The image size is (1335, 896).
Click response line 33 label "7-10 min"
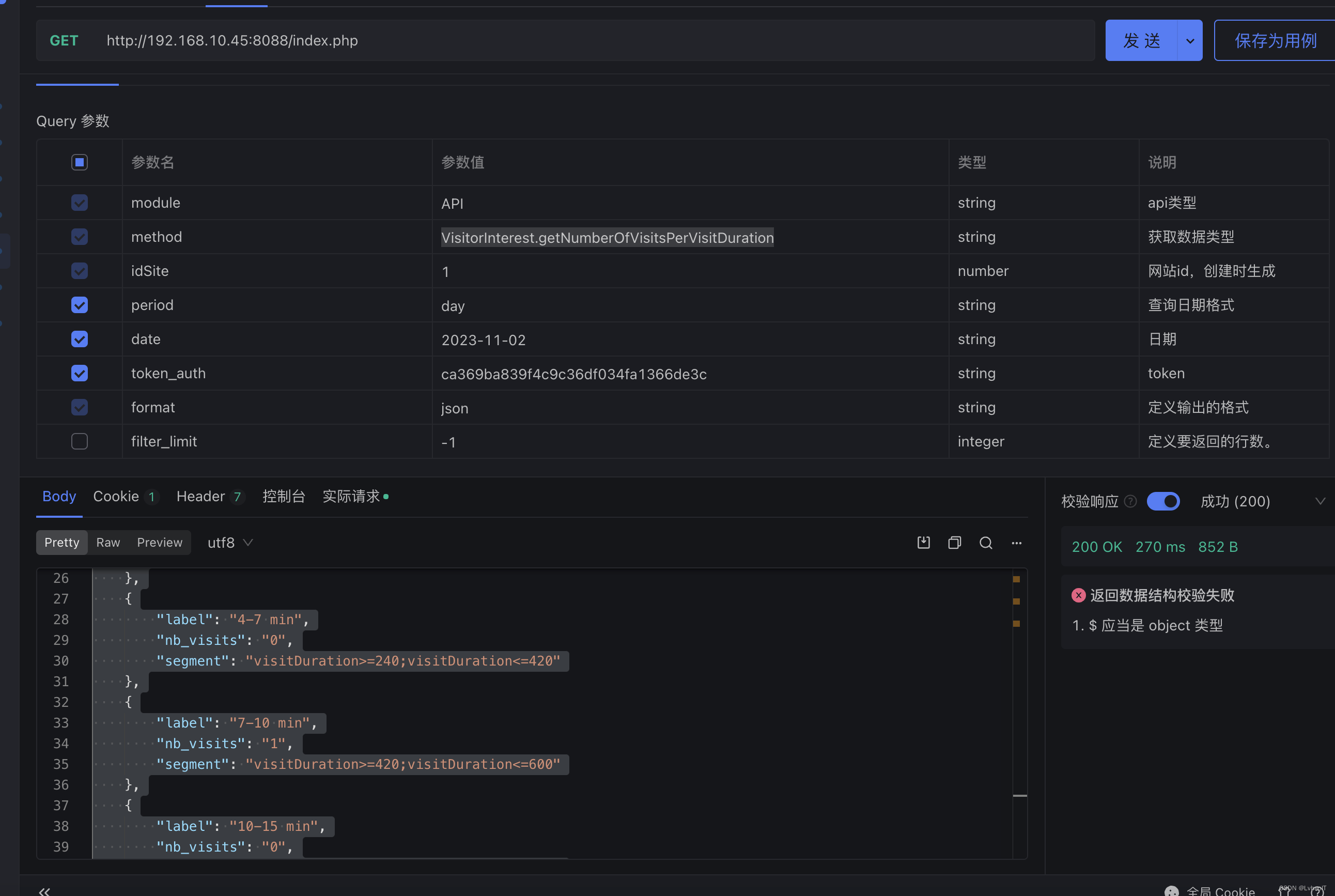coord(237,723)
